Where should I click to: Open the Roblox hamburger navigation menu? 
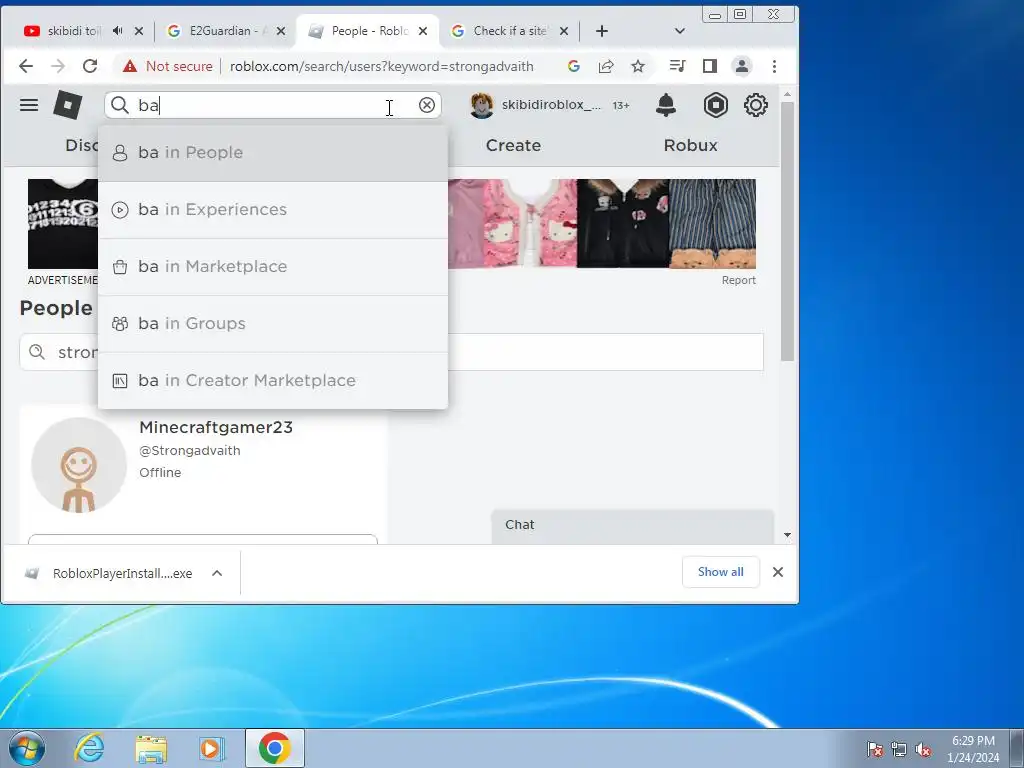tap(29, 105)
